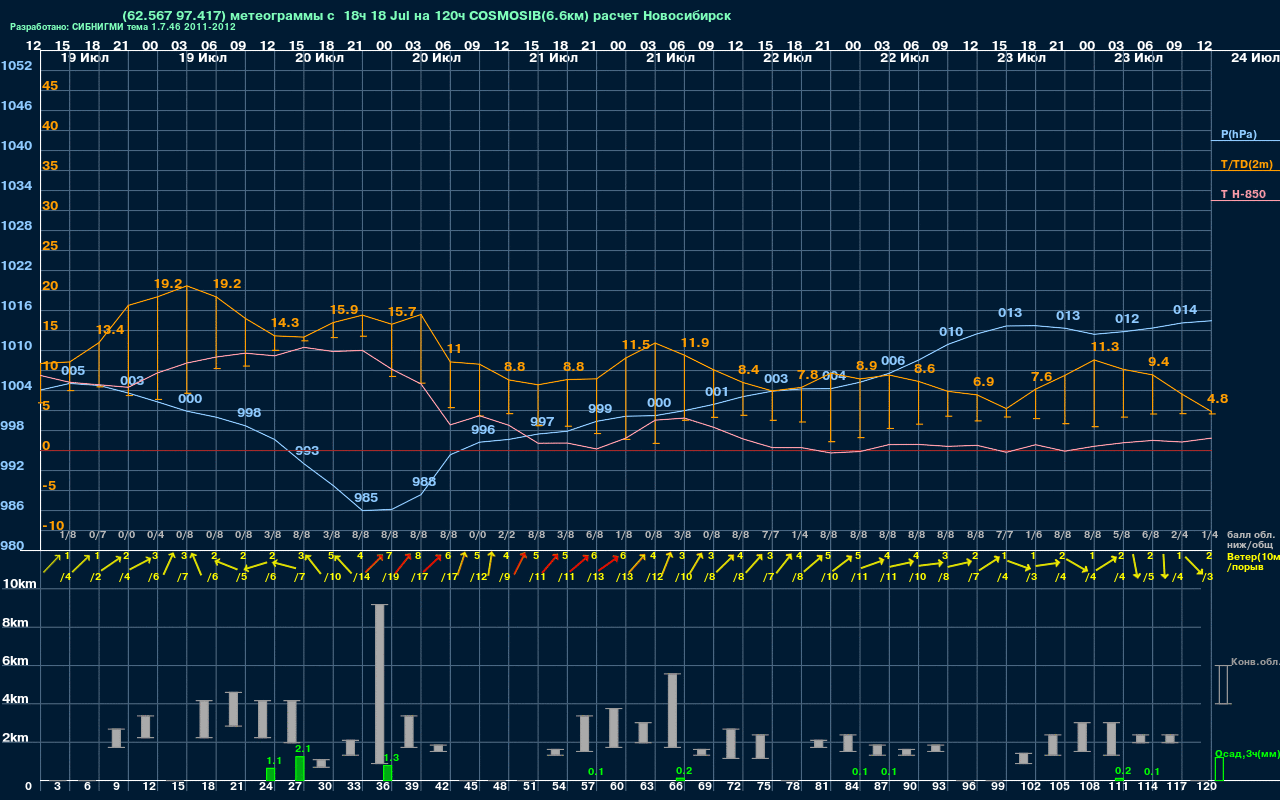Click the 997 pressure label
Image resolution: width=1280 pixels, height=800 pixels.
542,422
